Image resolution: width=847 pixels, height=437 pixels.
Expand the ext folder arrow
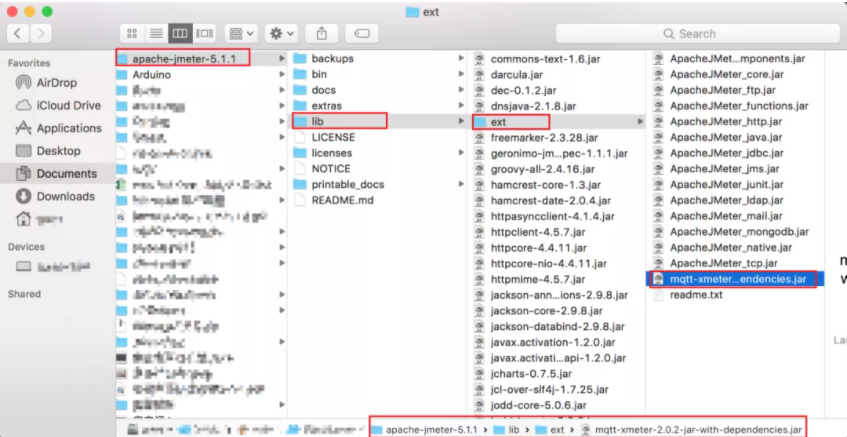click(x=640, y=122)
